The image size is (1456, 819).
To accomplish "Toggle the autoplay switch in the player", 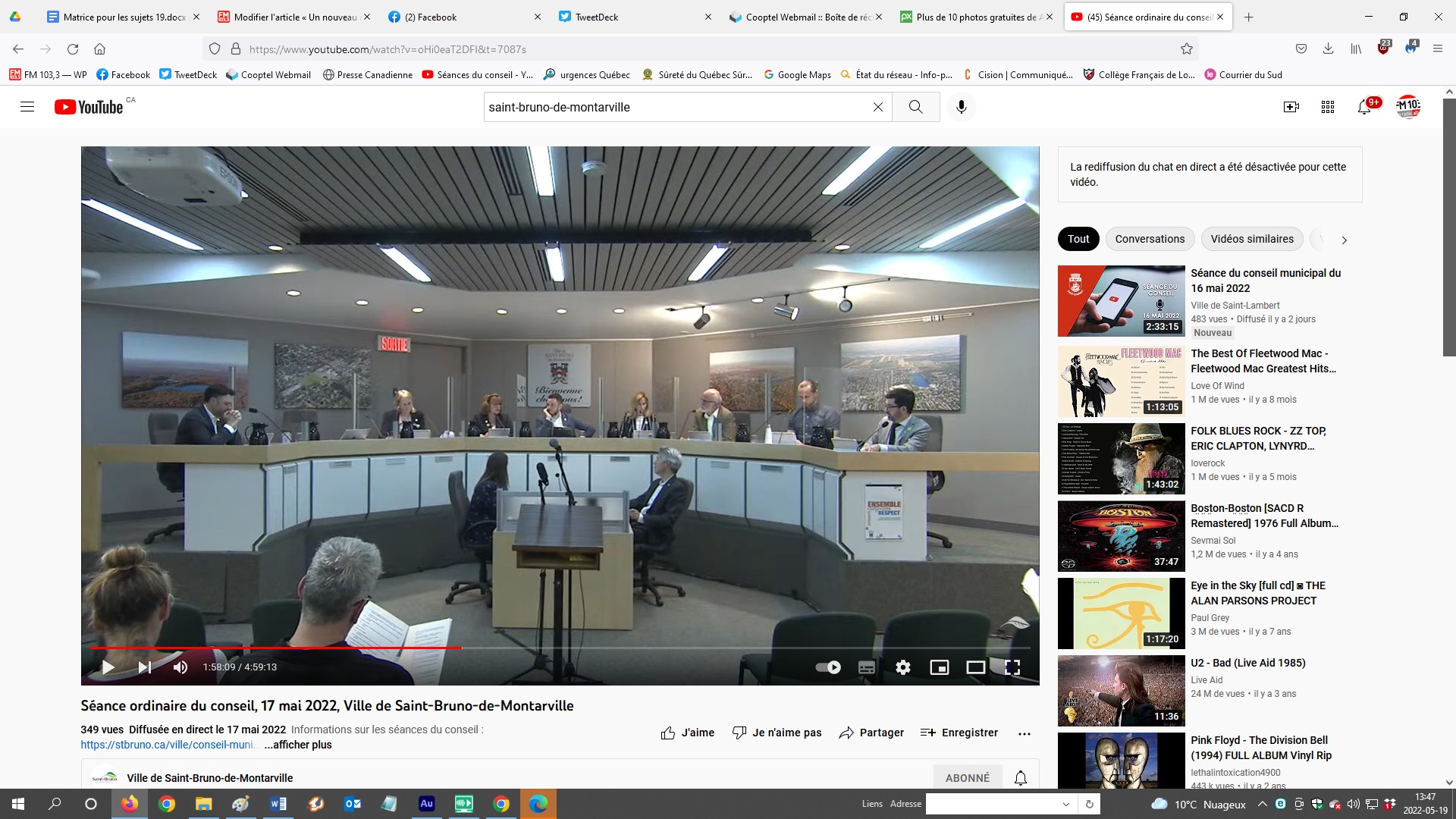I will pos(828,667).
